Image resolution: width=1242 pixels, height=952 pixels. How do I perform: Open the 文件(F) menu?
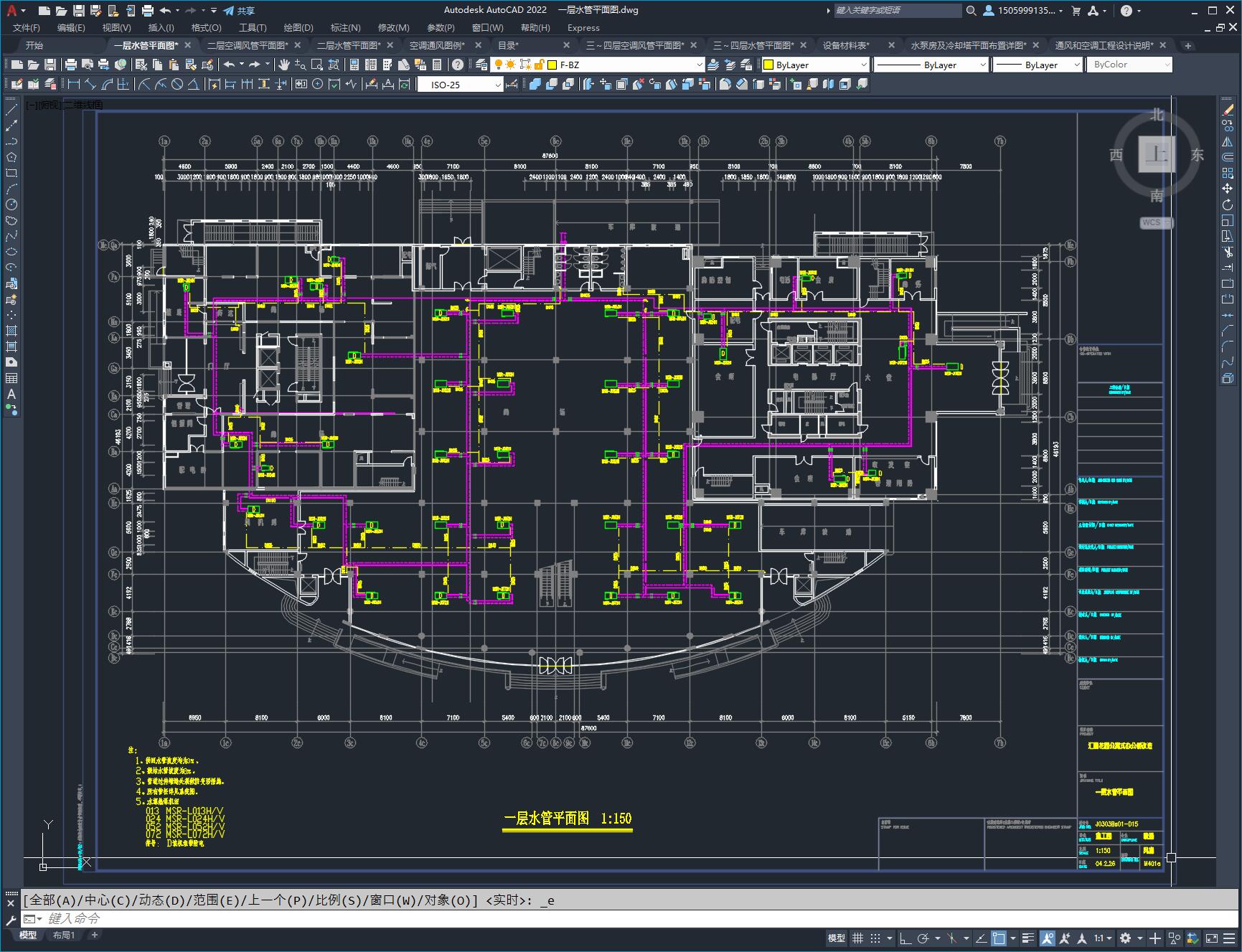click(27, 27)
